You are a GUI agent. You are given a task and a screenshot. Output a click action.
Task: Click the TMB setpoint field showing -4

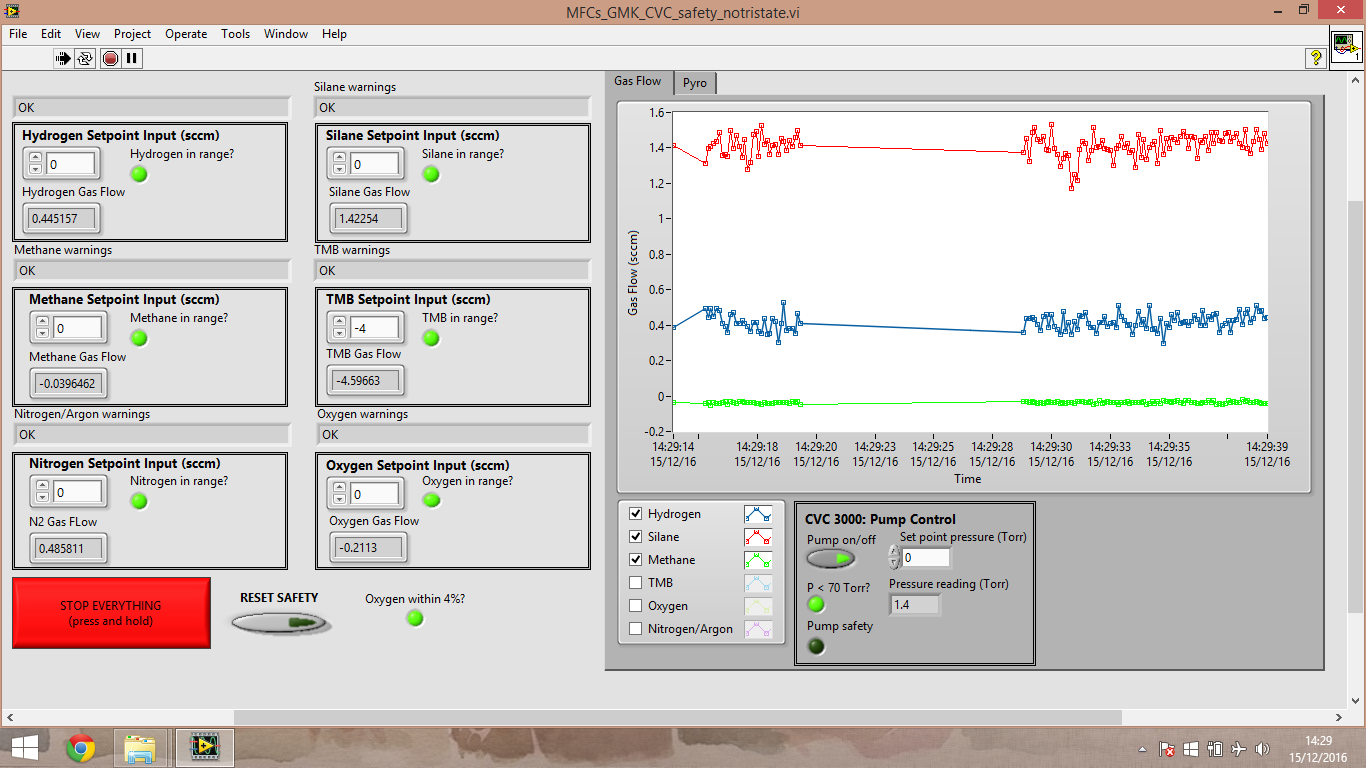(x=374, y=328)
